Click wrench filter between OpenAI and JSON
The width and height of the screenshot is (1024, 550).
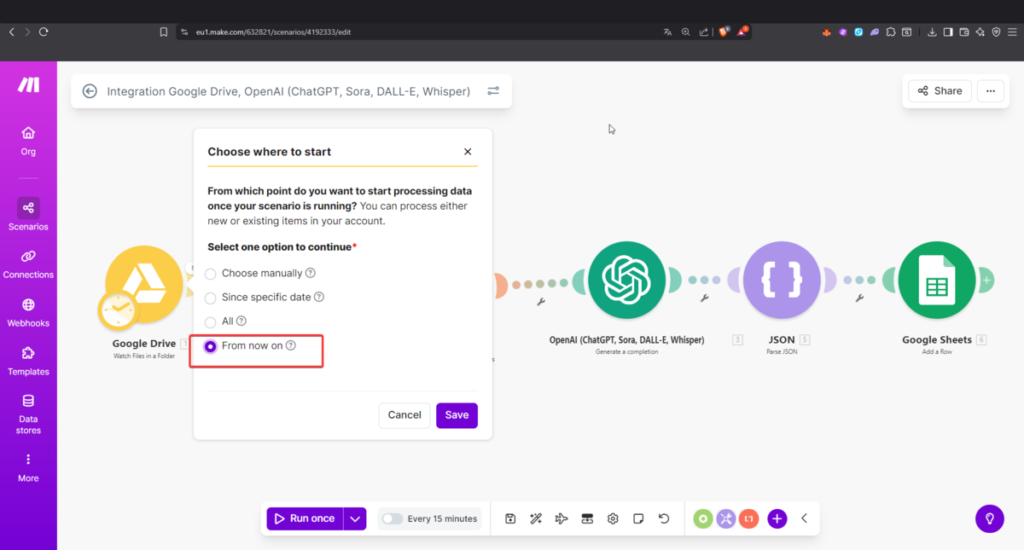pos(704,299)
